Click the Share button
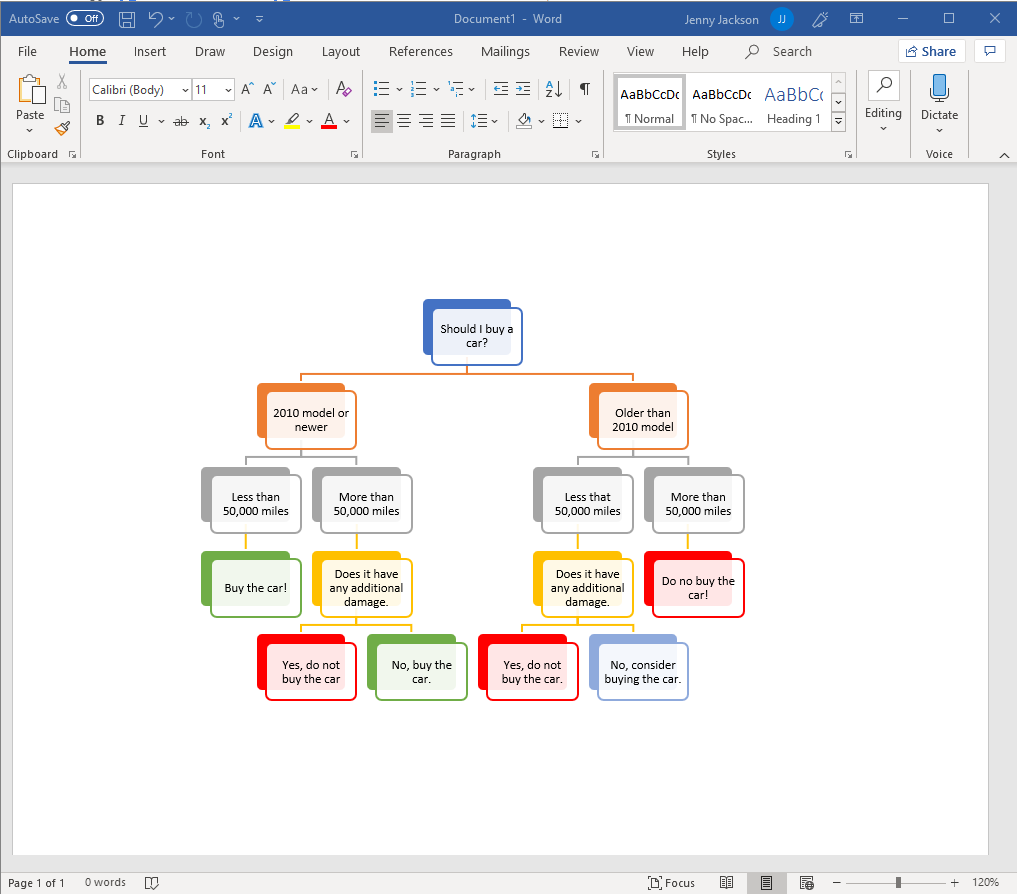The width and height of the screenshot is (1017, 894). (929, 52)
